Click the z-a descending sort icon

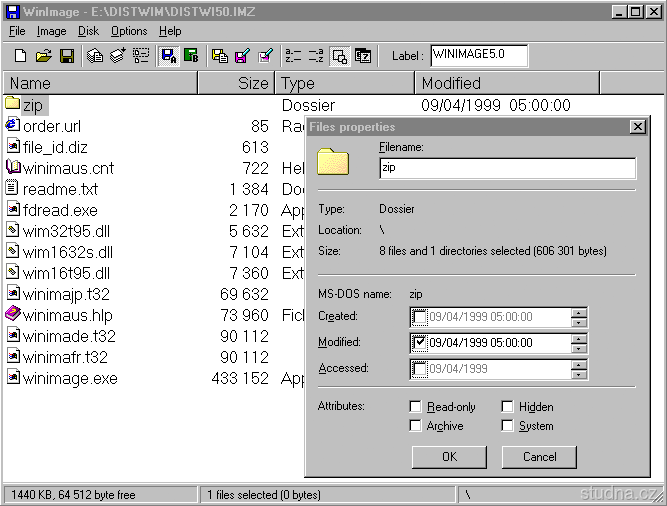click(316, 56)
